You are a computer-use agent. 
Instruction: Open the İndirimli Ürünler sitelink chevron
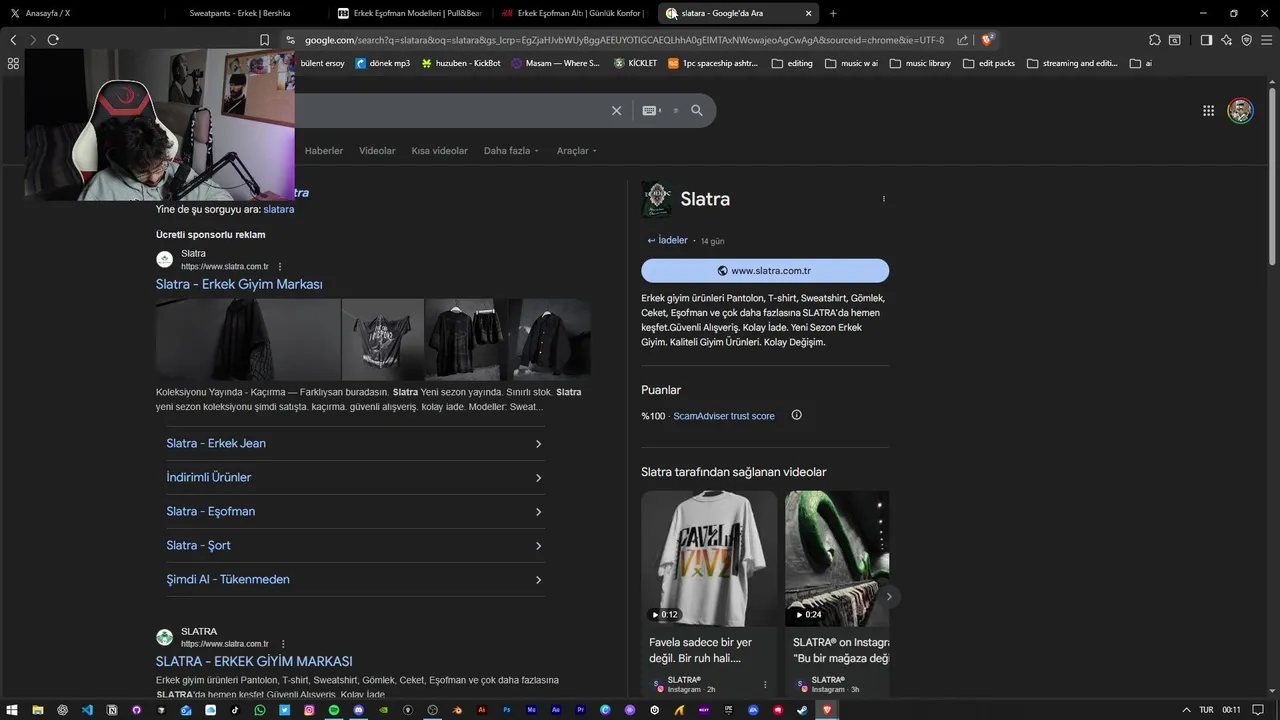pyautogui.click(x=538, y=478)
